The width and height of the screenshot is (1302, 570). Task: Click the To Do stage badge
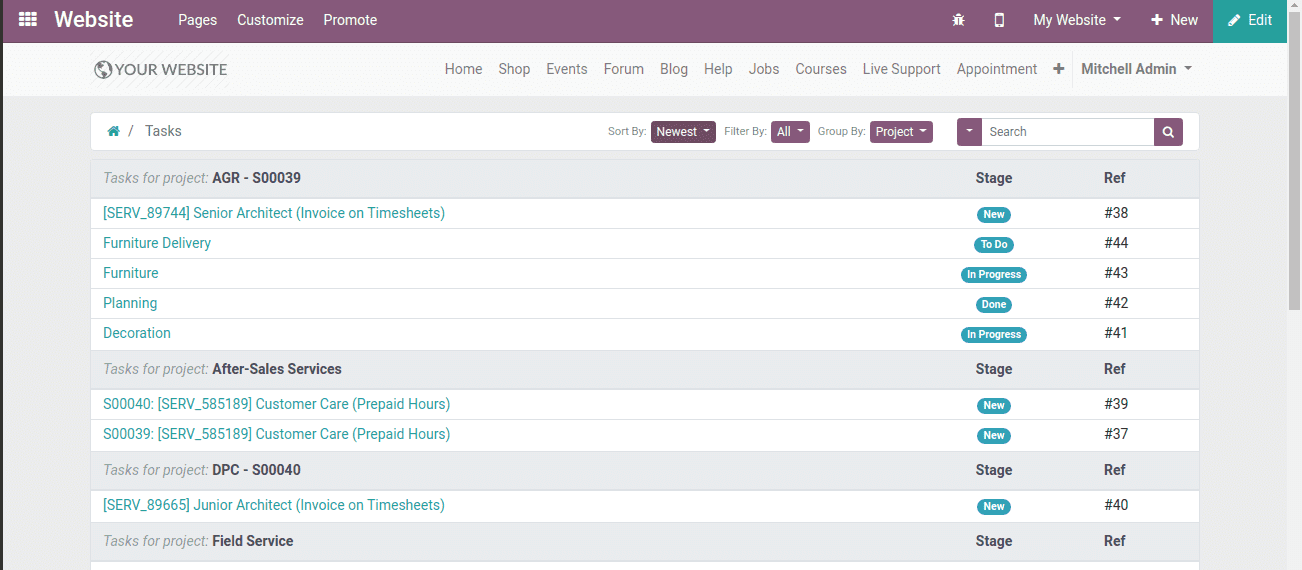click(x=994, y=244)
